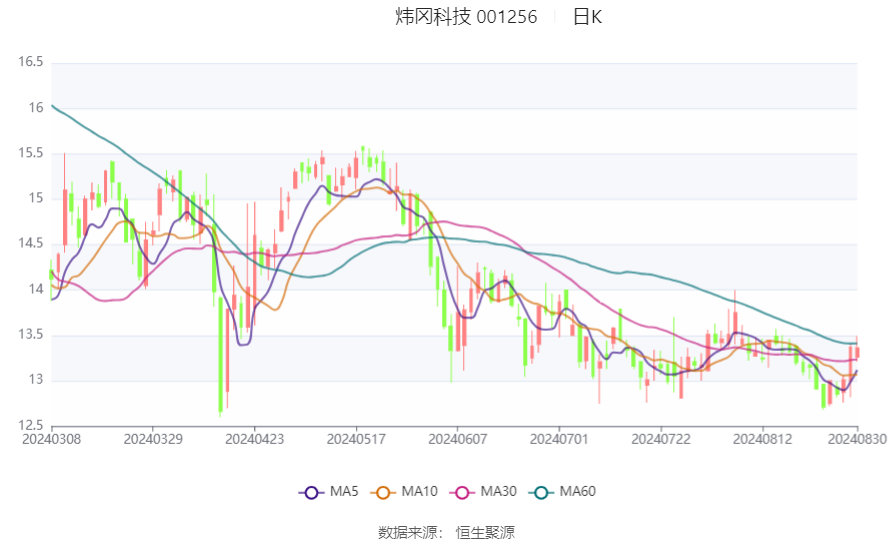Click the teal MA60 legend circle marker
Viewport: 893px width, 542px height.
pyautogui.click(x=541, y=492)
